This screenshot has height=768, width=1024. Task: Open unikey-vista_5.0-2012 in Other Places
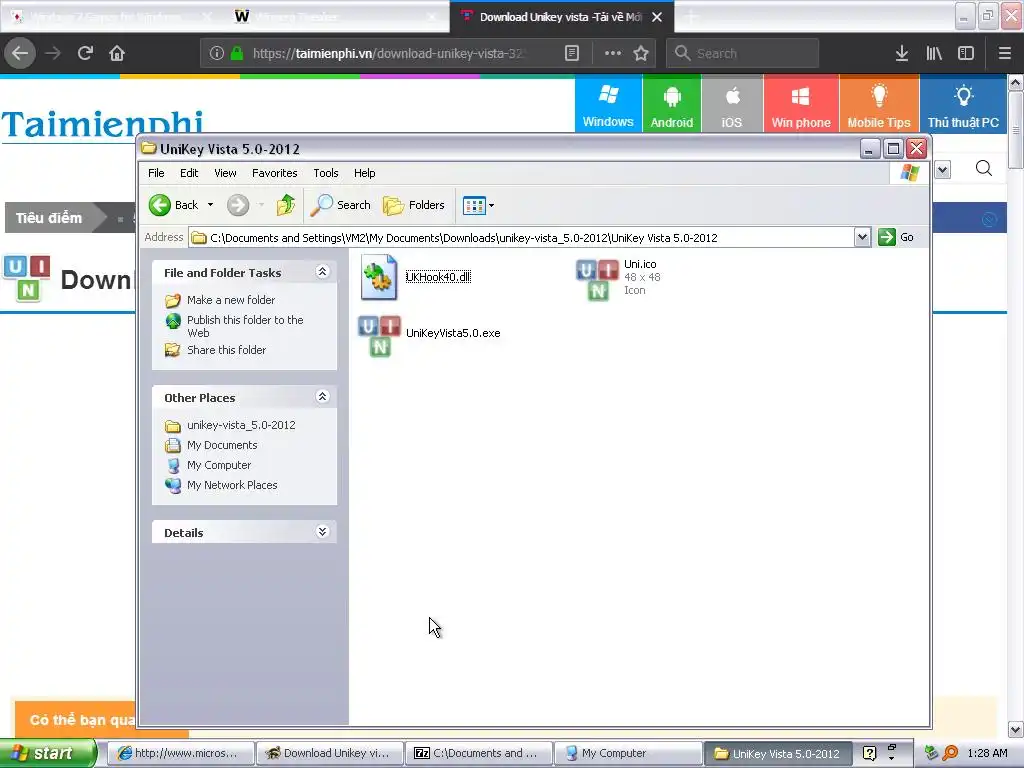coord(241,425)
